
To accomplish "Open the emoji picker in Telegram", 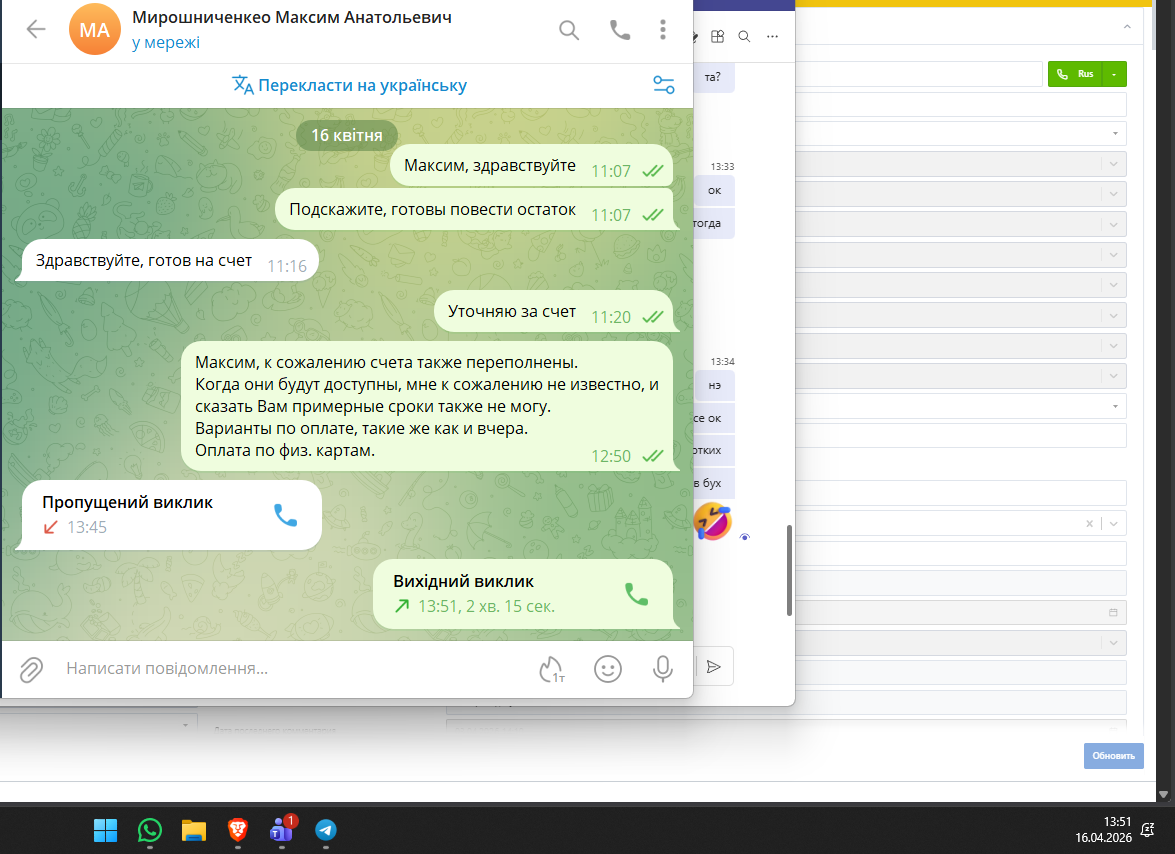I will 608,669.
